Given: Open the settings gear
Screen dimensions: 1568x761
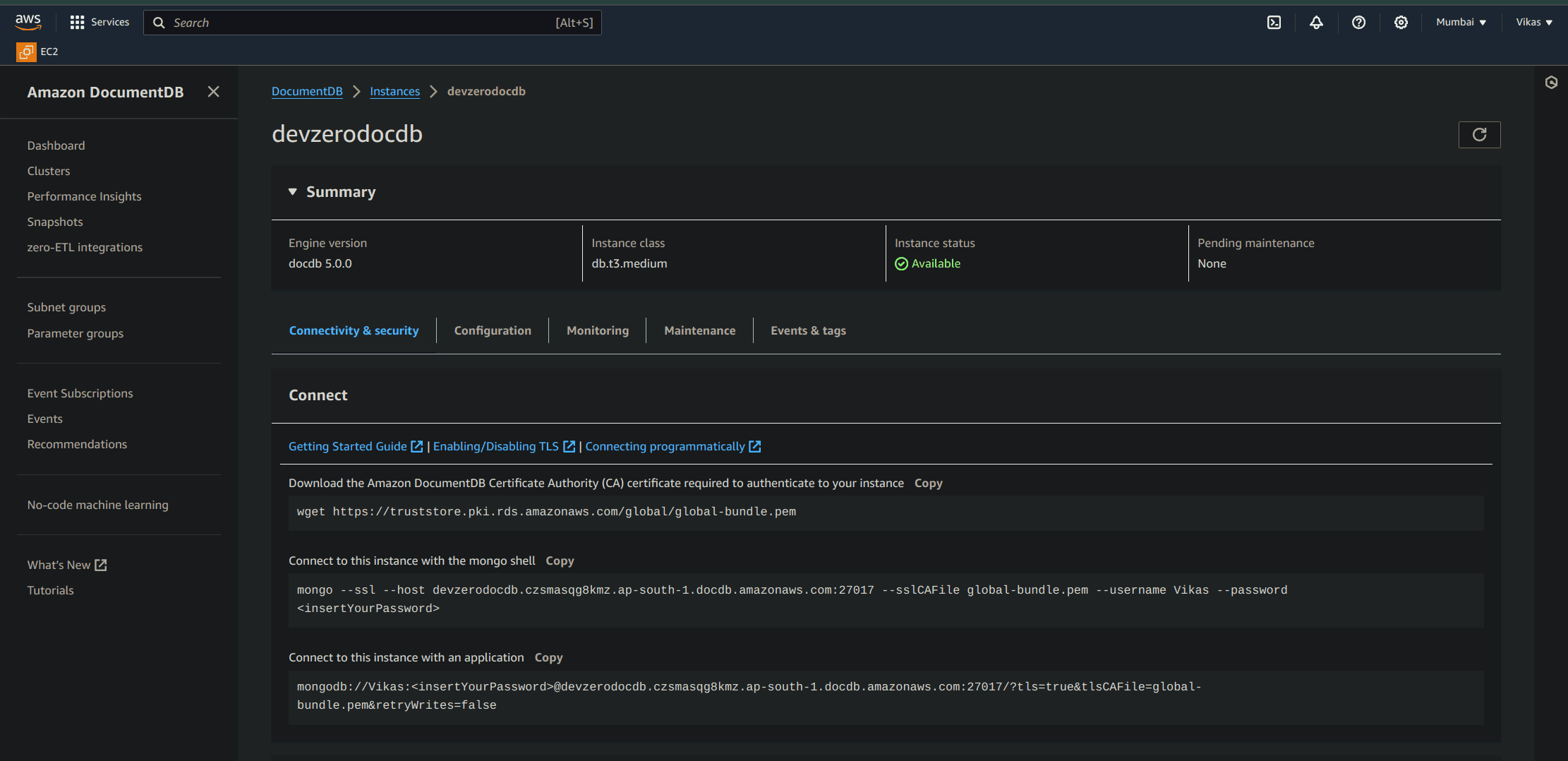Looking at the screenshot, I should click(1401, 22).
